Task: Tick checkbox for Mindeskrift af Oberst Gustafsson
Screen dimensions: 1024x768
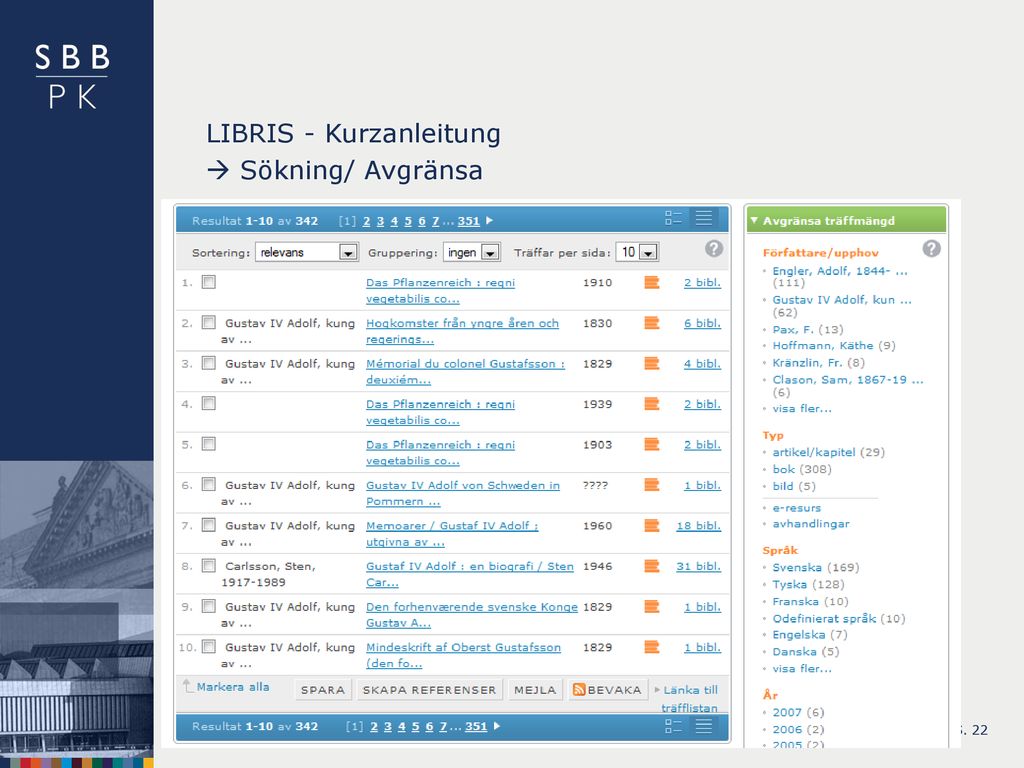Action: tap(208, 647)
